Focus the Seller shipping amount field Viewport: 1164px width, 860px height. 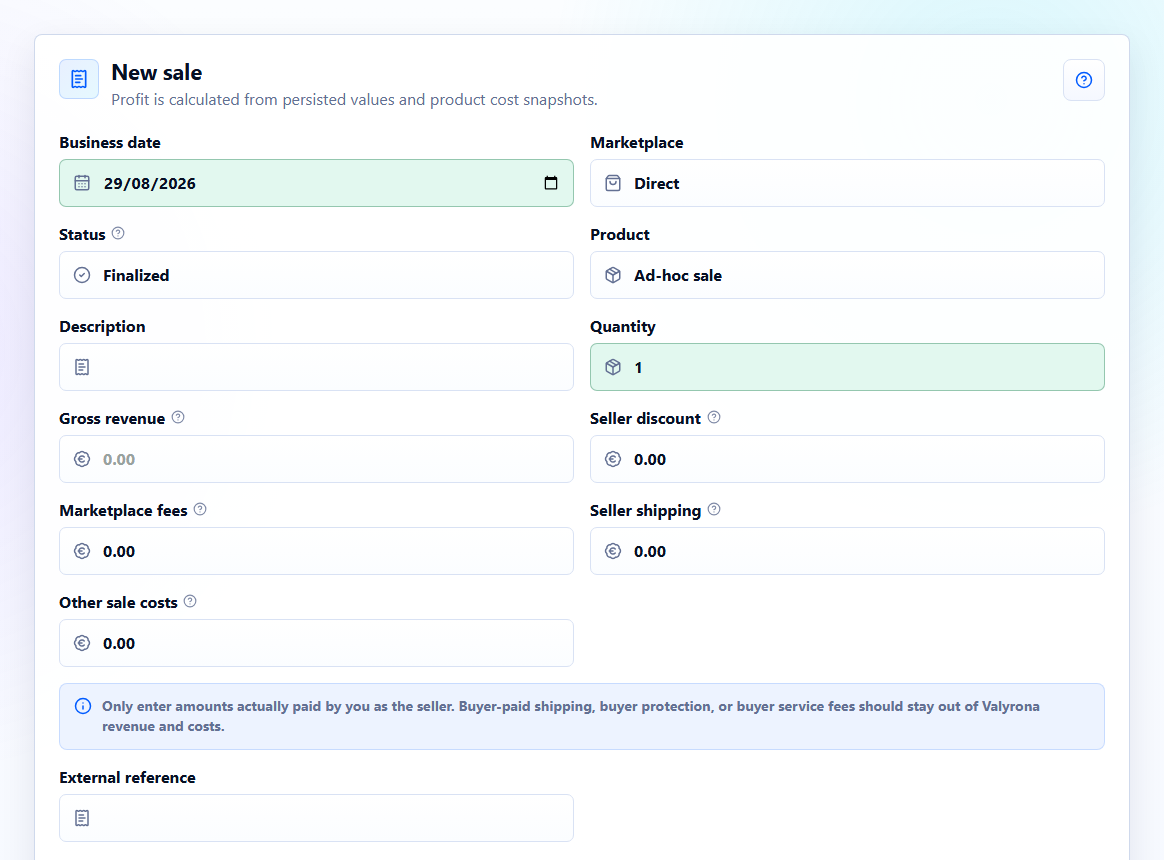click(x=847, y=551)
